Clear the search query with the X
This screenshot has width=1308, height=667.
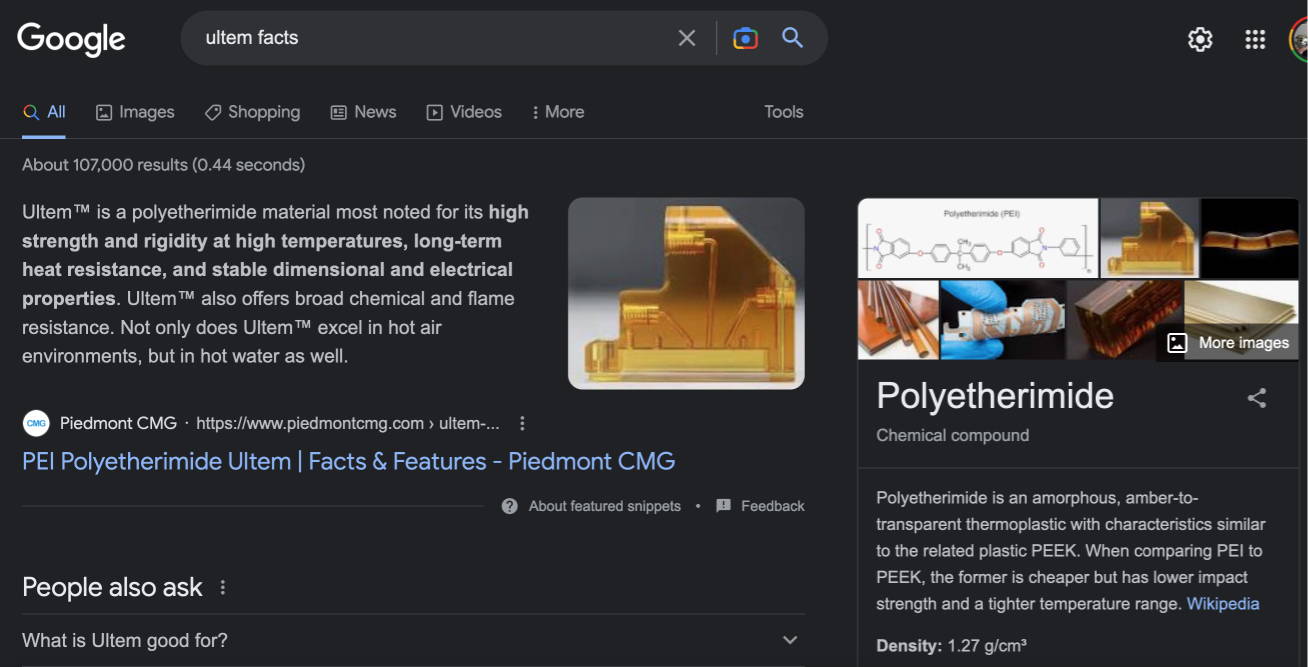click(x=687, y=38)
